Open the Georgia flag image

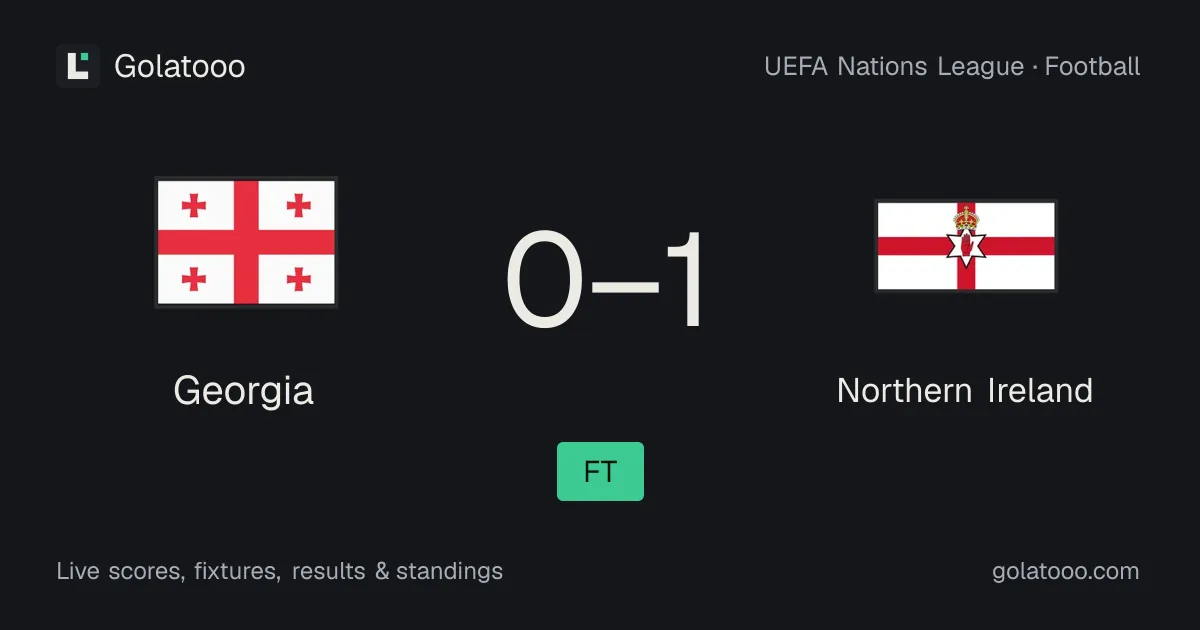[246, 243]
